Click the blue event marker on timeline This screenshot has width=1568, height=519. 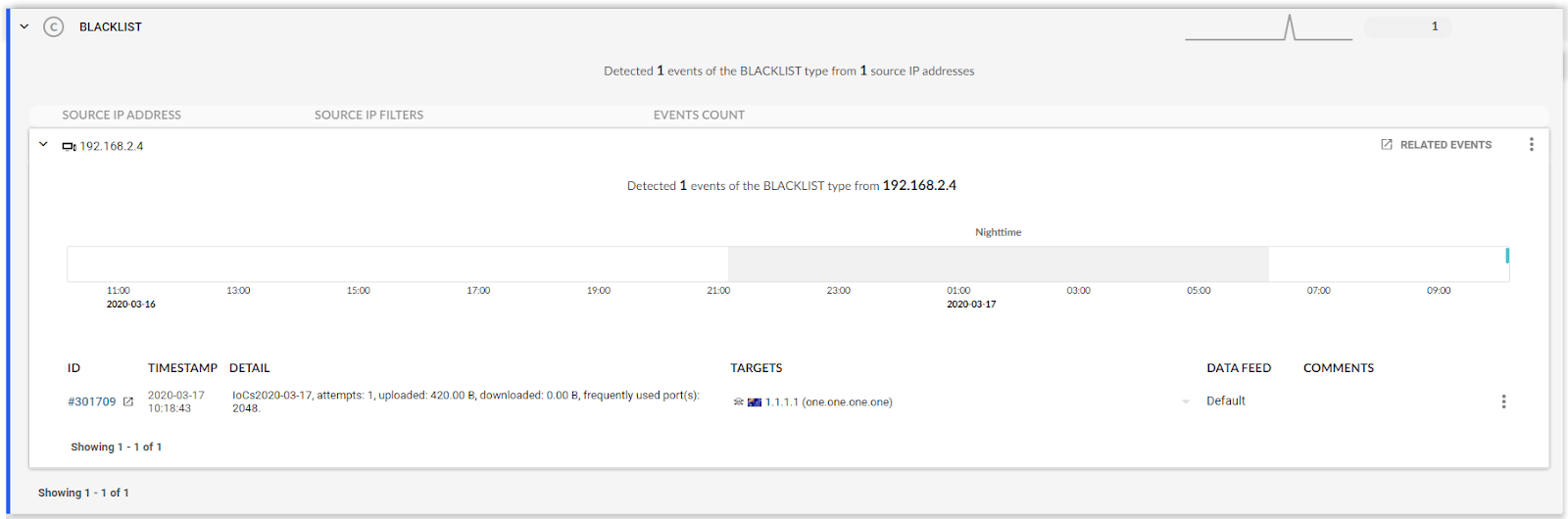coord(1507,256)
